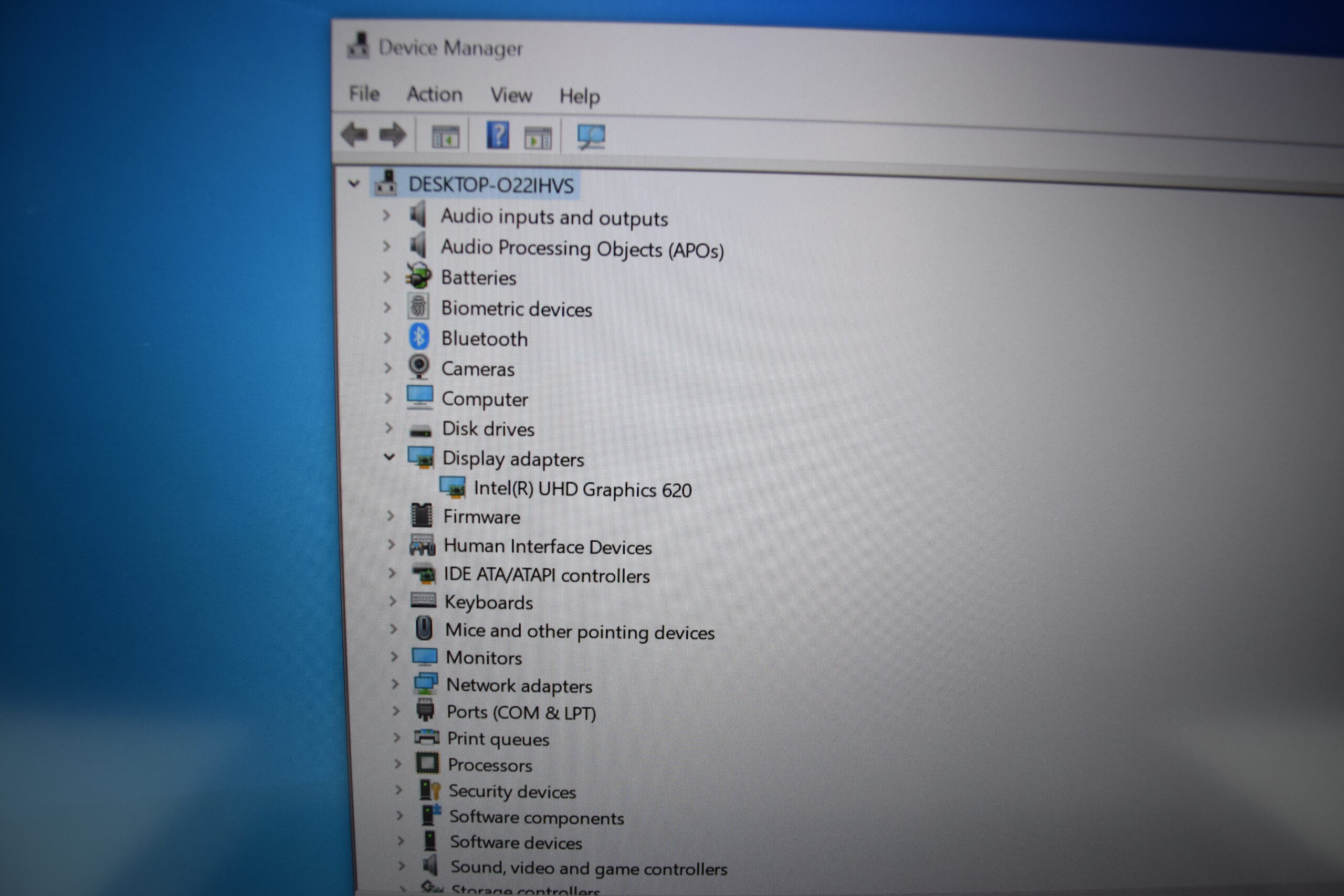Click the Cameras webcam icon

419,367
